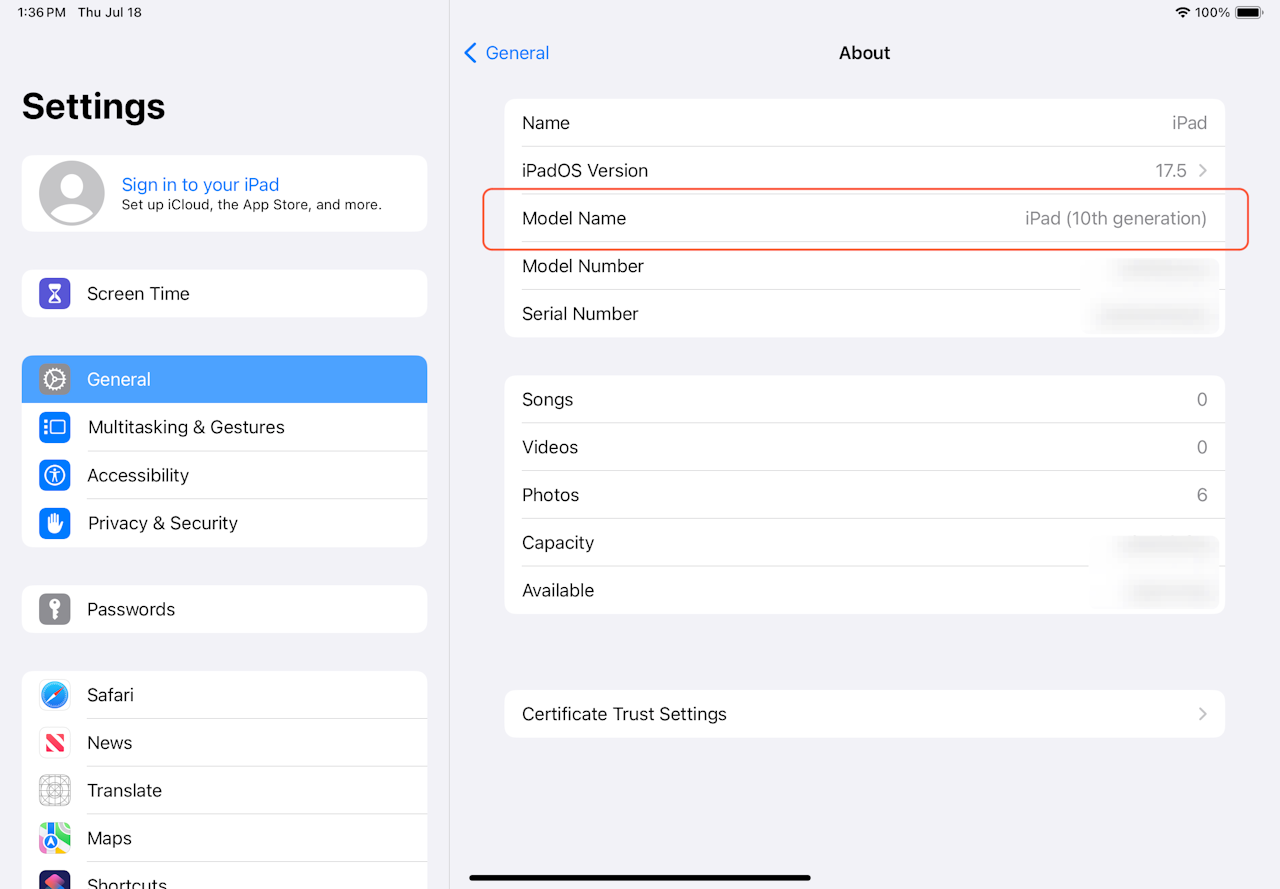Tap the battery indicator in status bar
The height and width of the screenshot is (889, 1280).
[x=1249, y=13]
